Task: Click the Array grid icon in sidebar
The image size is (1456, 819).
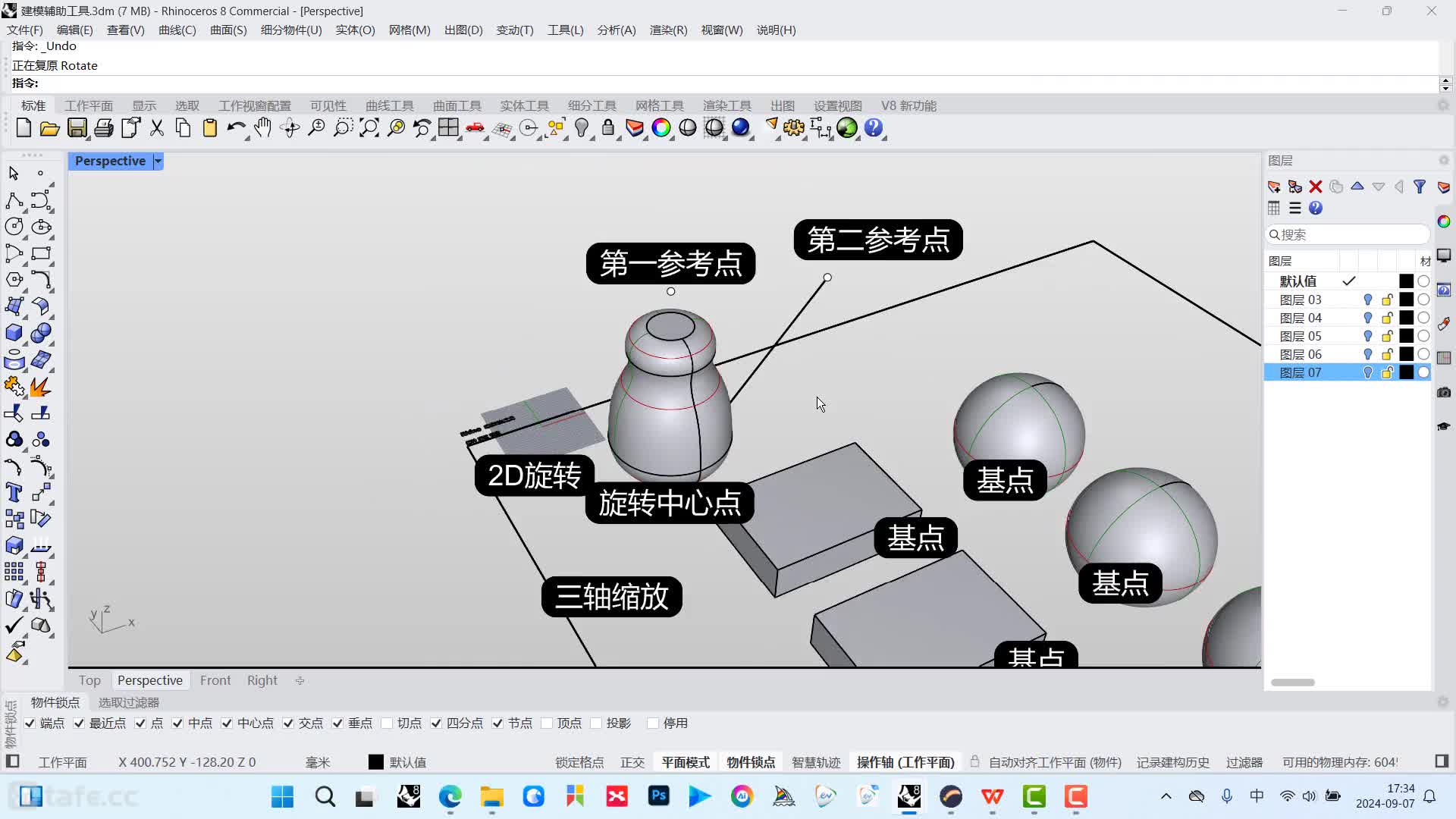Action: coord(14,572)
